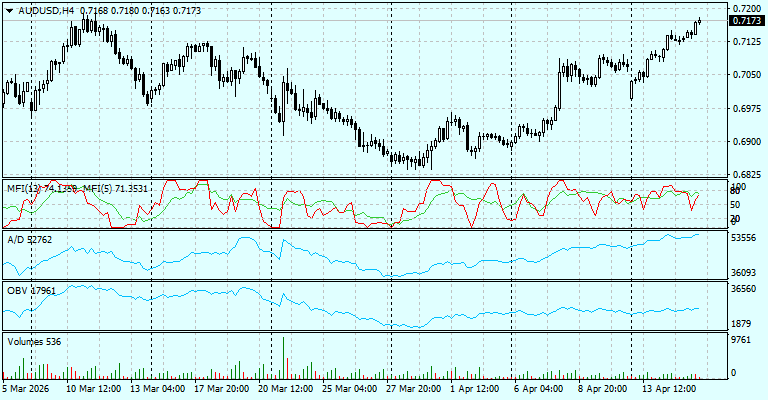This screenshot has width=768, height=400.
Task: Click the 0.7125 price scale label
Action: point(747,42)
